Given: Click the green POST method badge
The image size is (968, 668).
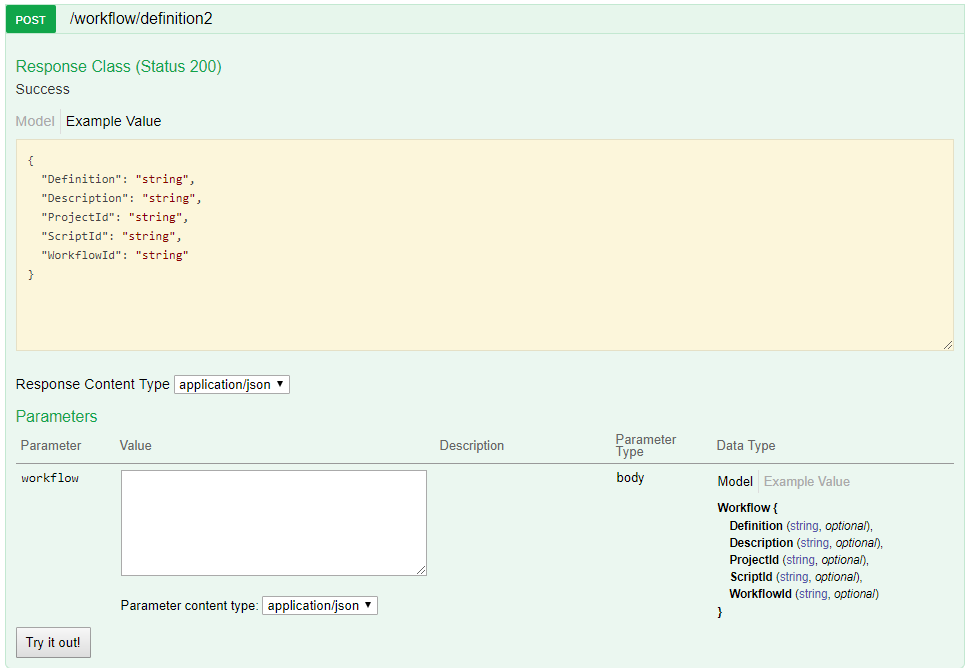Looking at the screenshot, I should [x=30, y=19].
